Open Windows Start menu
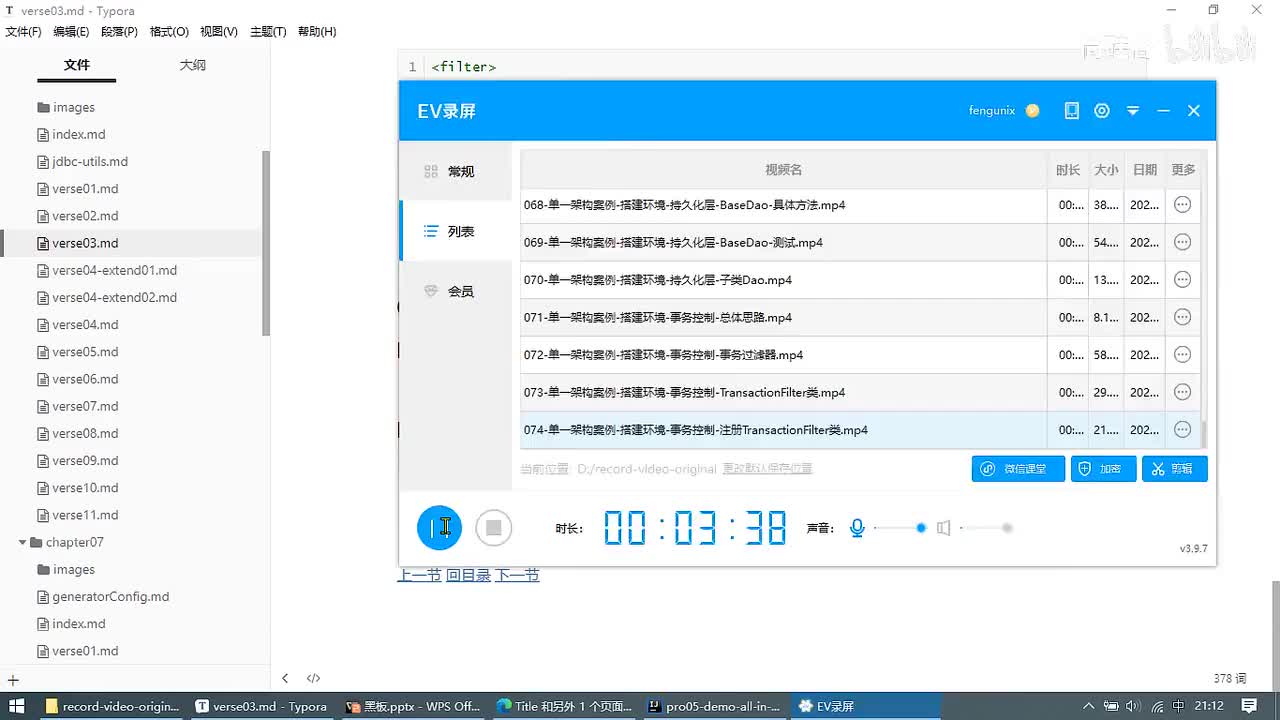The width and height of the screenshot is (1280, 720). [18, 706]
